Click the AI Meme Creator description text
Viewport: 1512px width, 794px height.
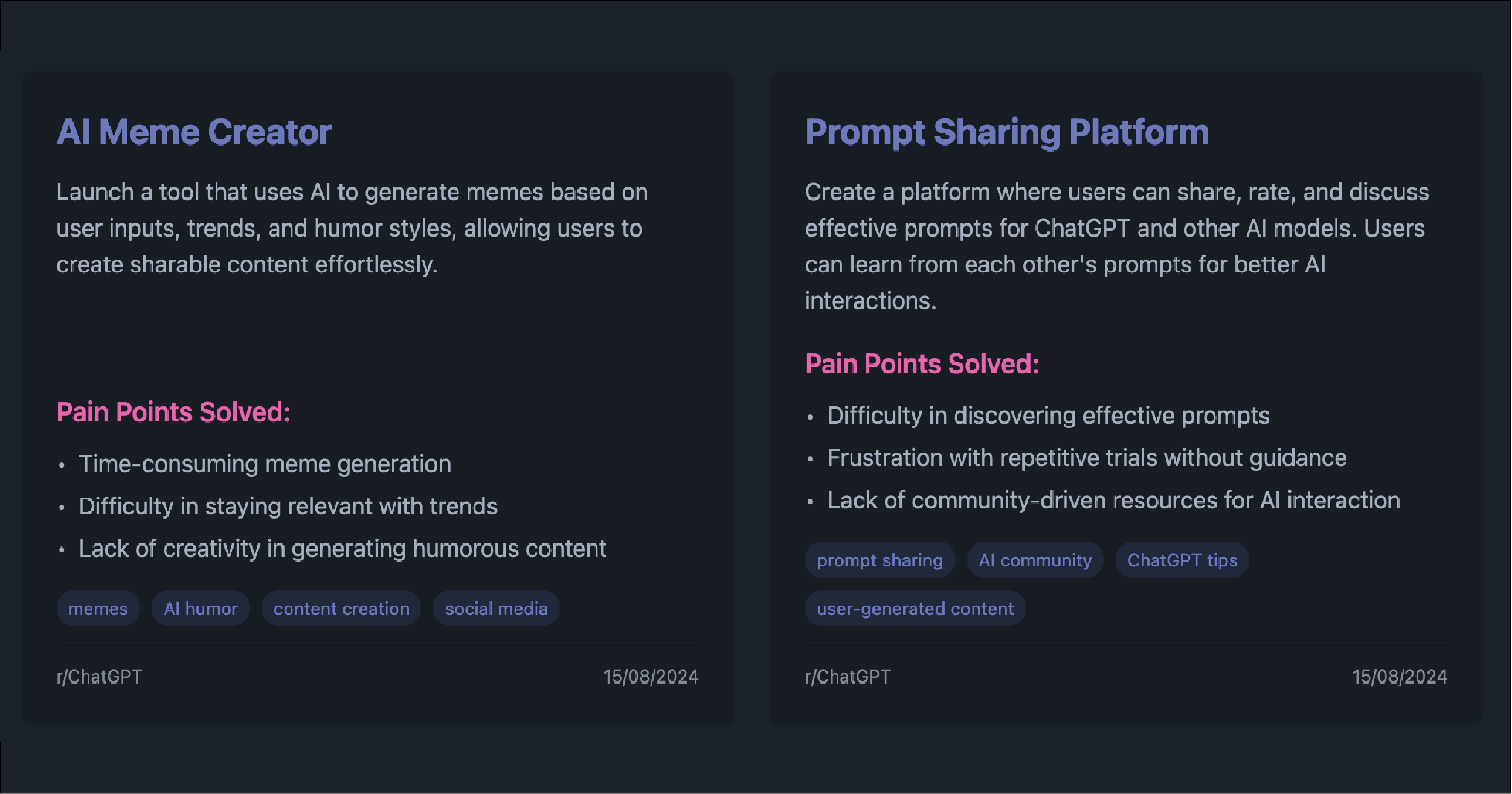pos(352,228)
